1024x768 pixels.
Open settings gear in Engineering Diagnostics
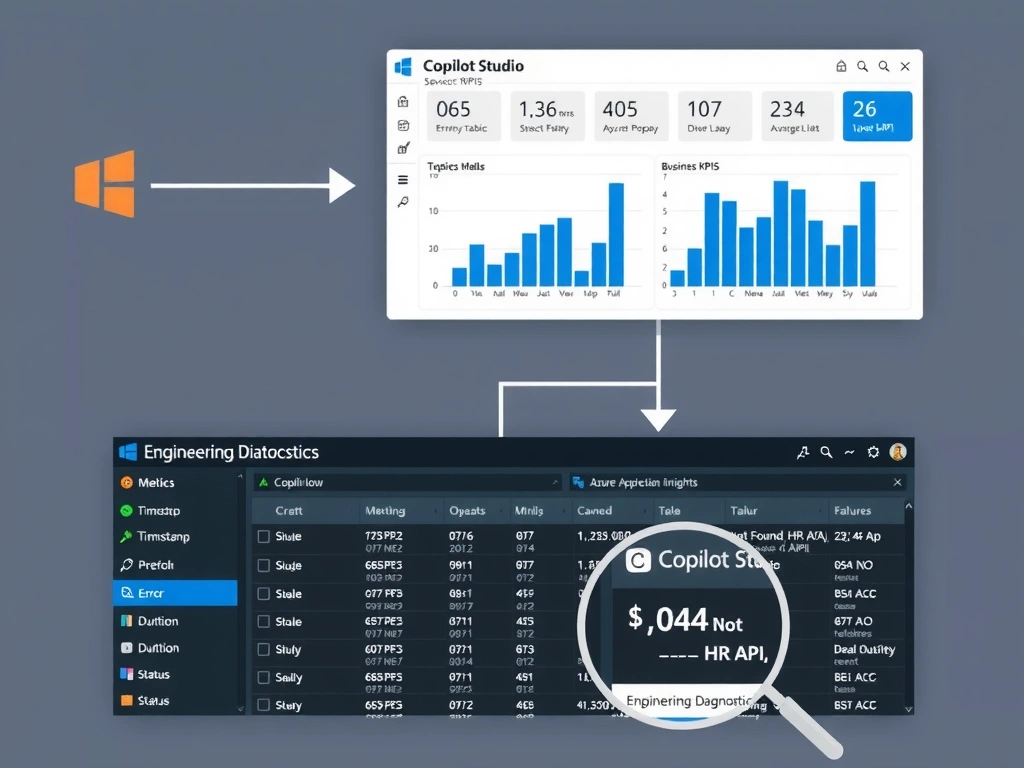[873, 452]
